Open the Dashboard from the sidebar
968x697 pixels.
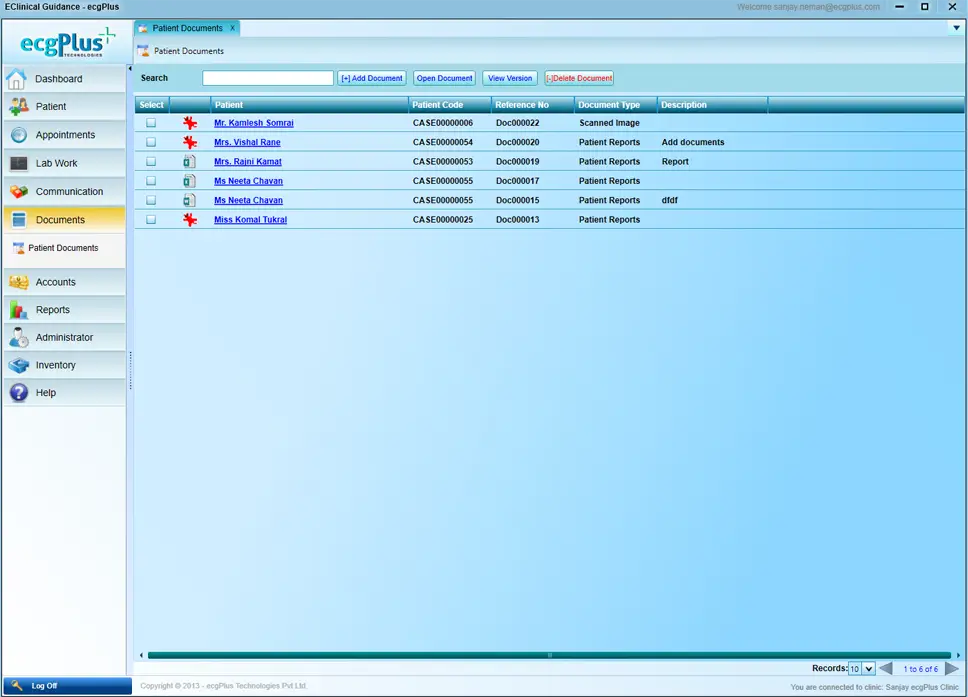pos(17,78)
